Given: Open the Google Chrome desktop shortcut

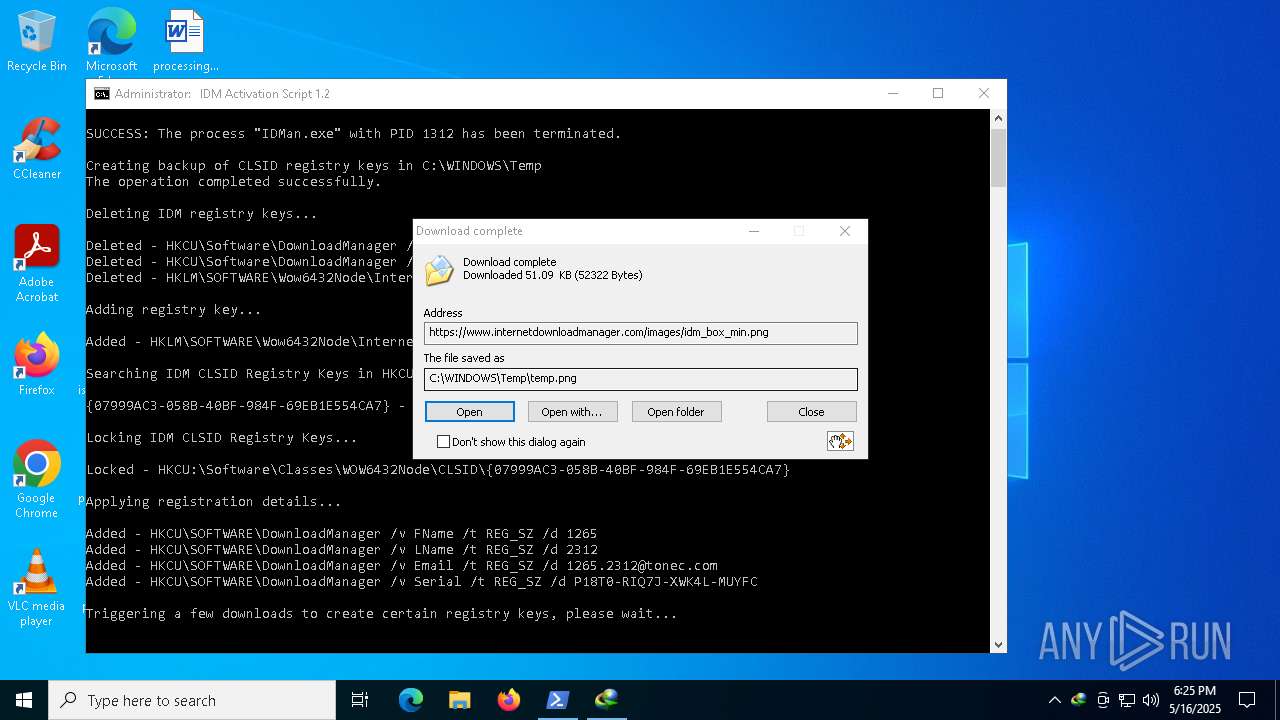Looking at the screenshot, I should (37, 479).
